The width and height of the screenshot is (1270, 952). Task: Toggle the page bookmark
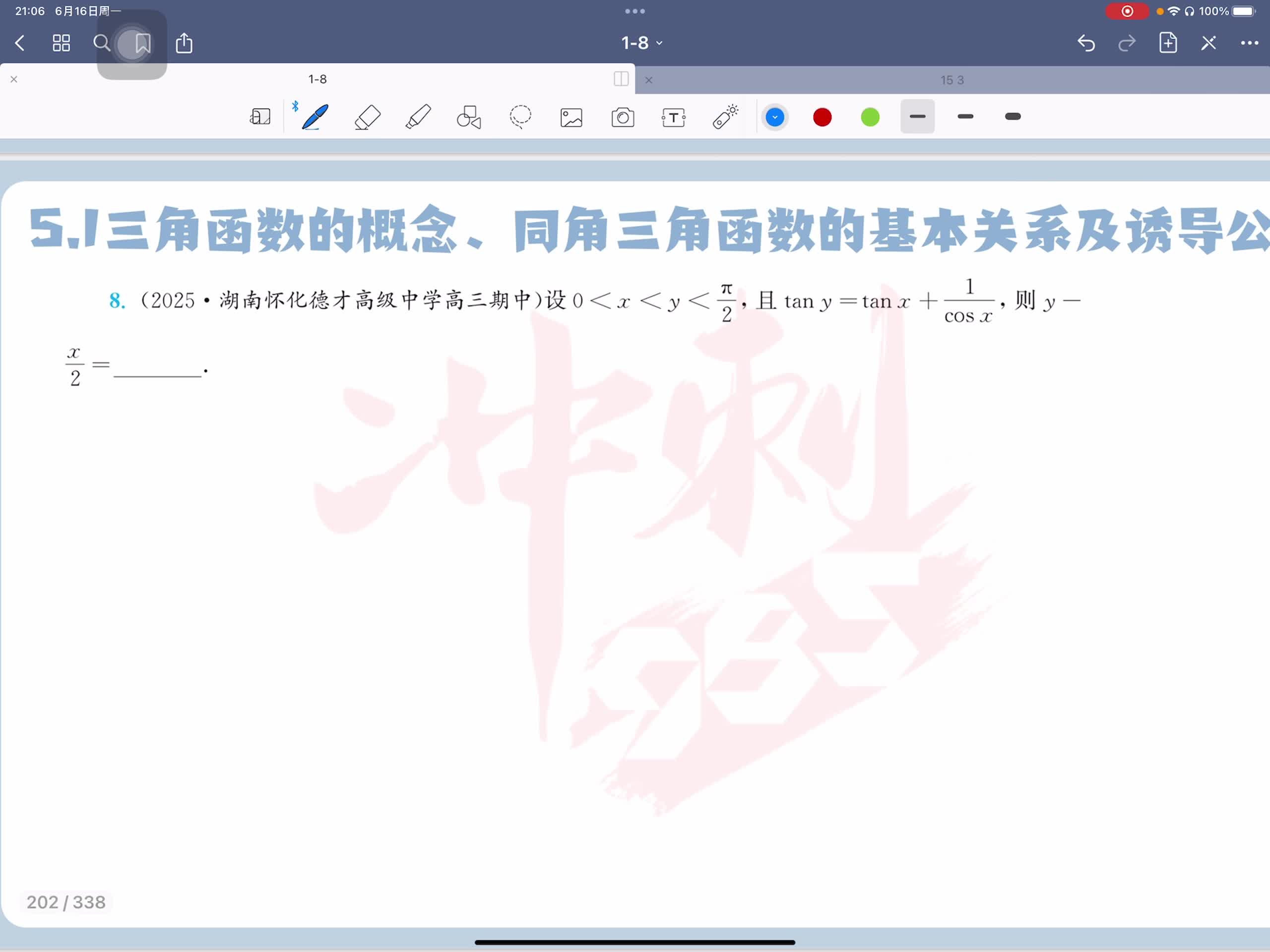coord(142,43)
